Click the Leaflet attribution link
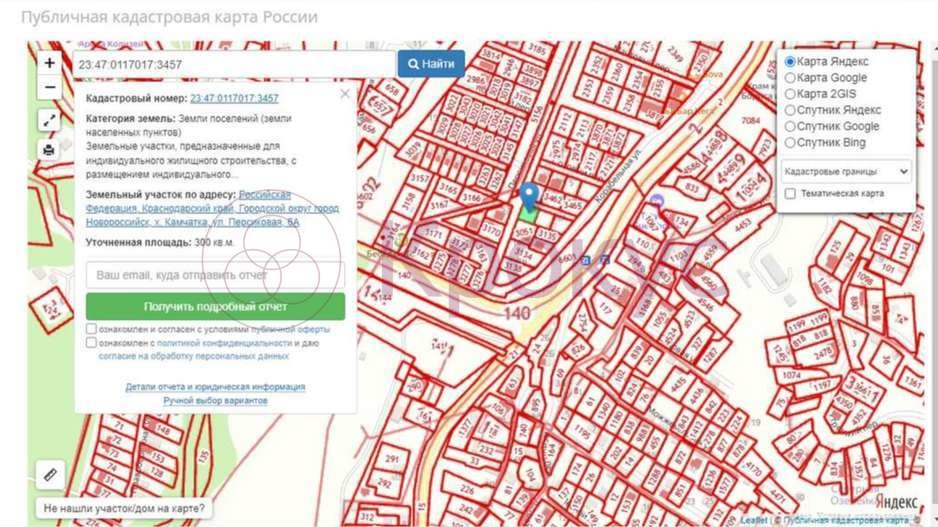 [754, 520]
